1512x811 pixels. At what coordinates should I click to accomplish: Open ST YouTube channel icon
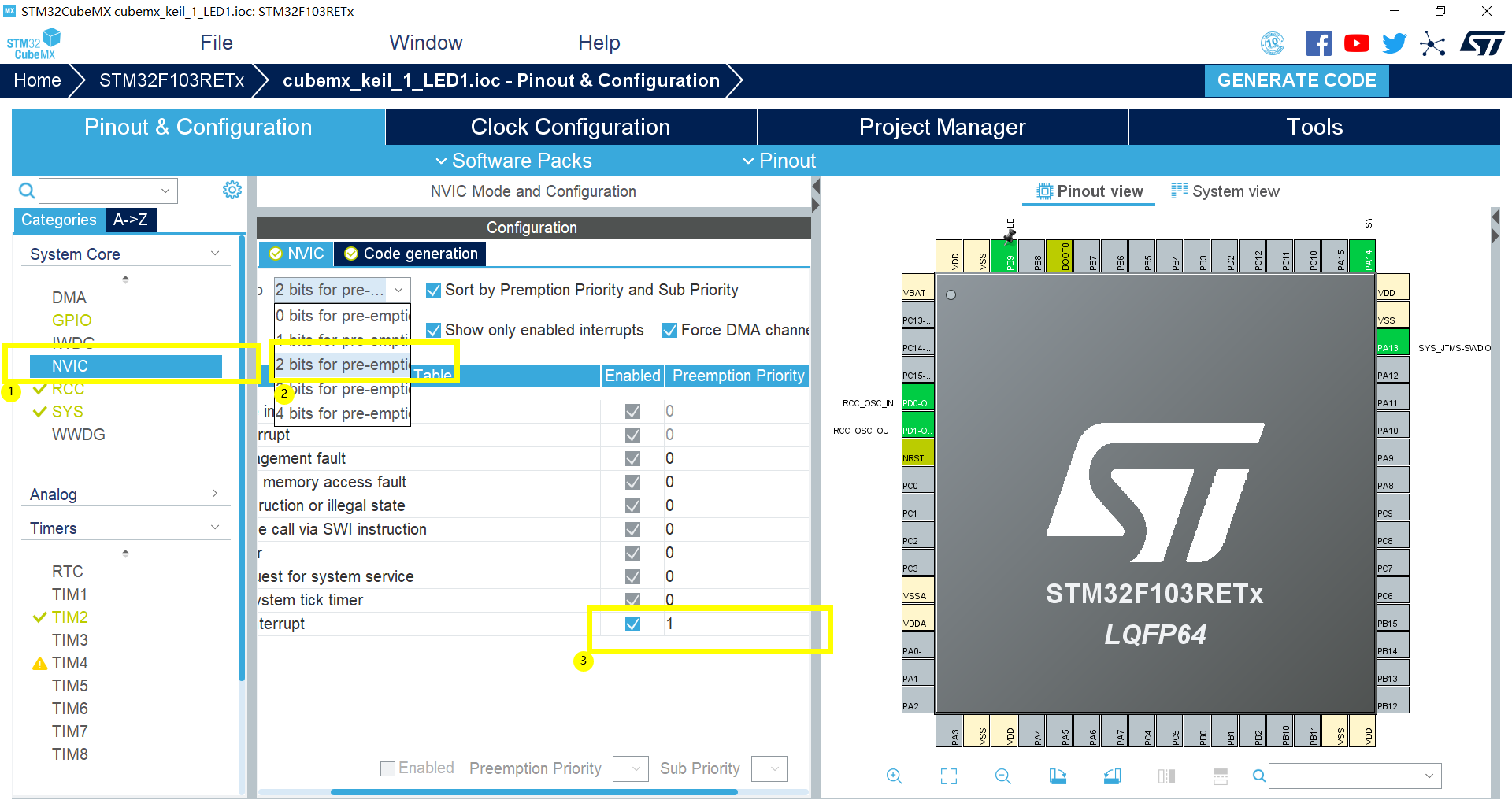tap(1356, 43)
